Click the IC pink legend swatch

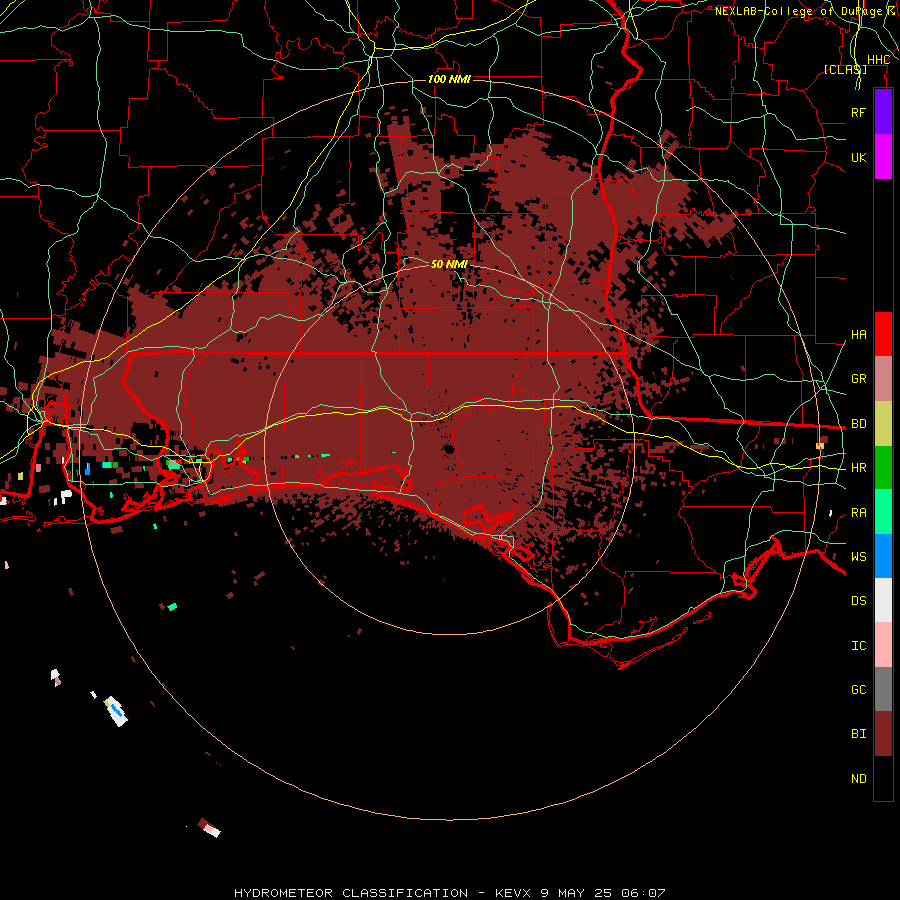(x=883, y=645)
